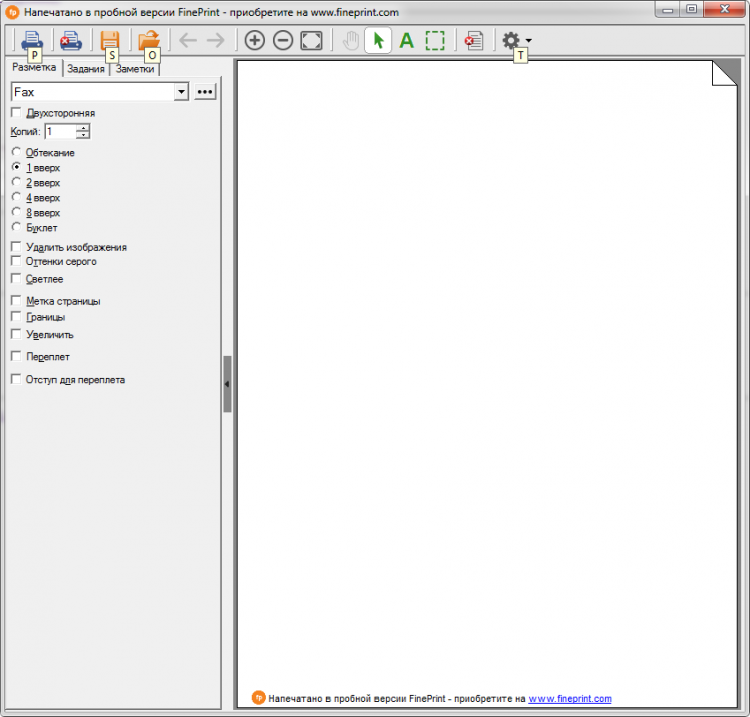Screen dimensions: 750x717
Task: Enable the Двухсторонняя checkbox
Action: (x=16, y=112)
